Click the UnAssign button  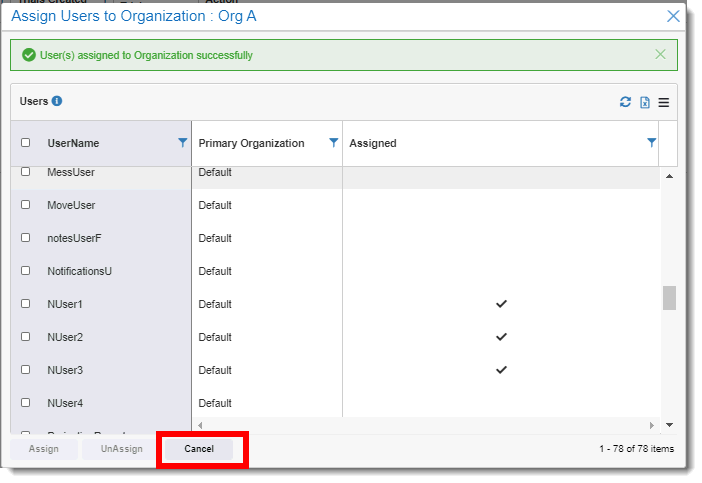tap(121, 449)
